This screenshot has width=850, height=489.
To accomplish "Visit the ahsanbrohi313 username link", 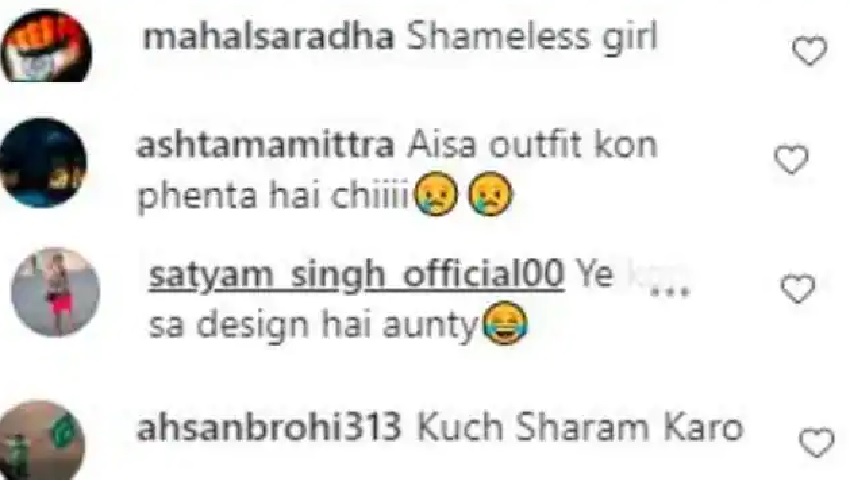I will [269, 428].
